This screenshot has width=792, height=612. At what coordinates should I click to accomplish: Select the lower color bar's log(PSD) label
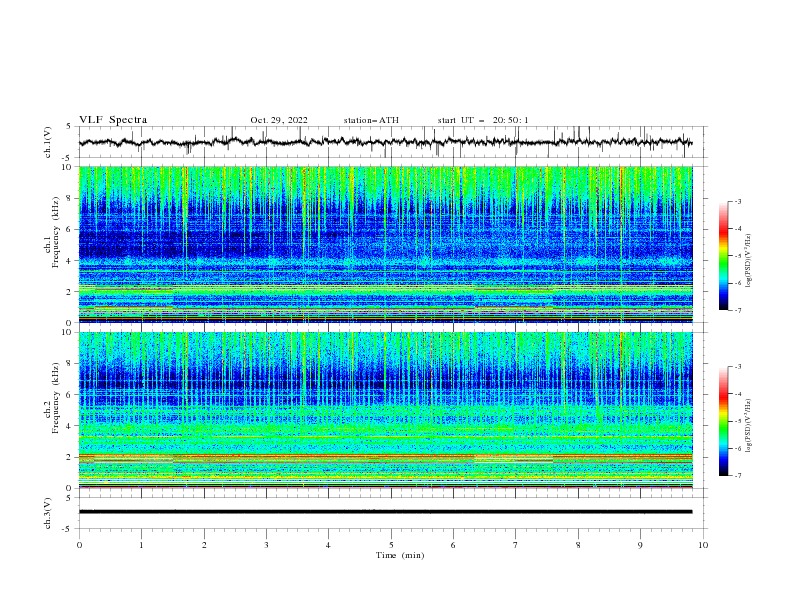pyautogui.click(x=749, y=426)
